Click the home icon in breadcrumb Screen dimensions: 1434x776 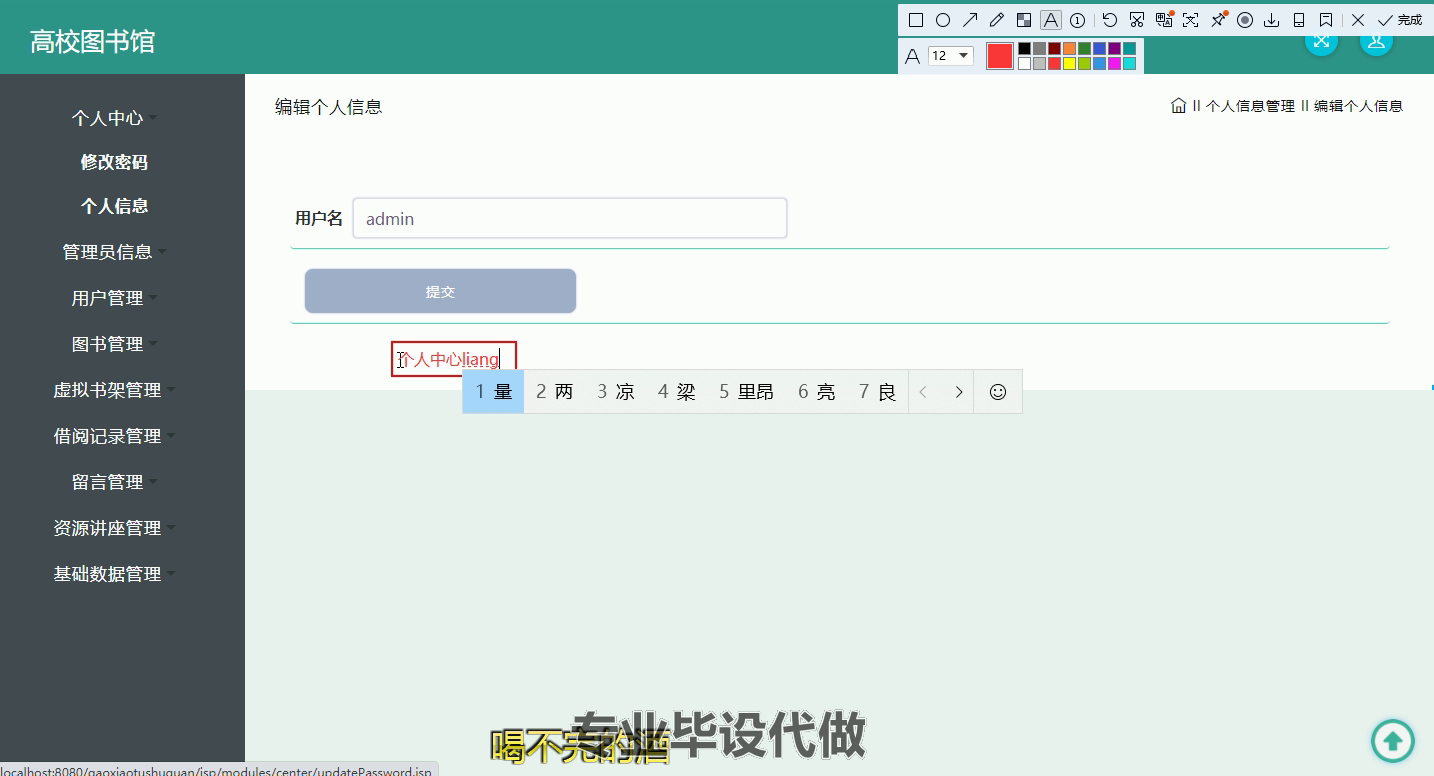pyautogui.click(x=1179, y=105)
